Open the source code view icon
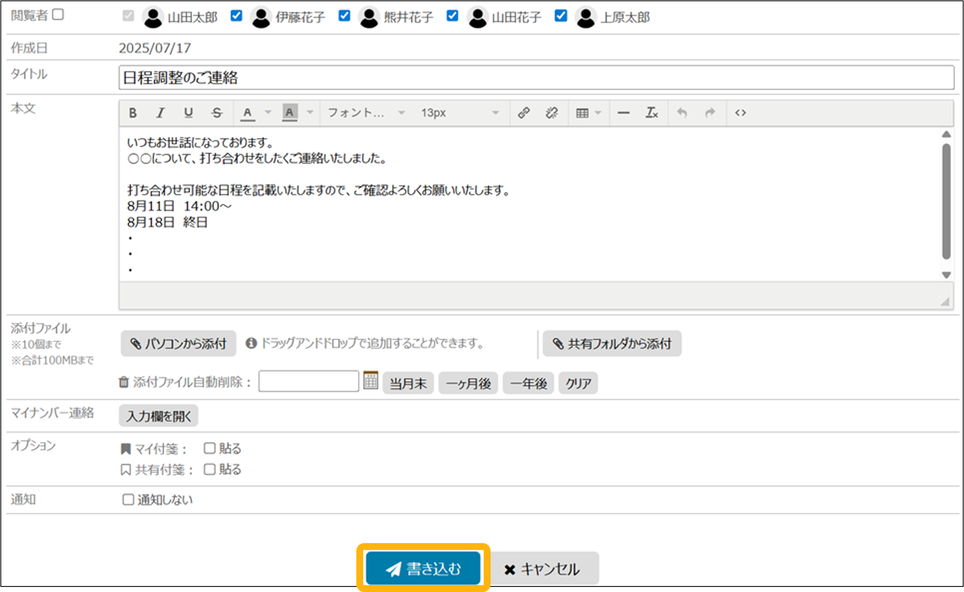The image size is (964, 592). (740, 113)
